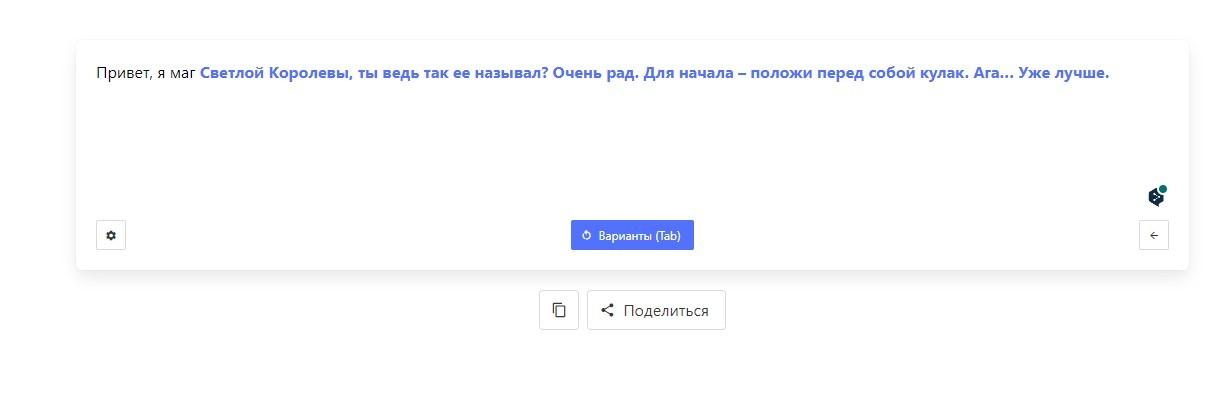Click the dark extension badge icon
Viewport: 1229px width, 396px height.
pos(1157,196)
